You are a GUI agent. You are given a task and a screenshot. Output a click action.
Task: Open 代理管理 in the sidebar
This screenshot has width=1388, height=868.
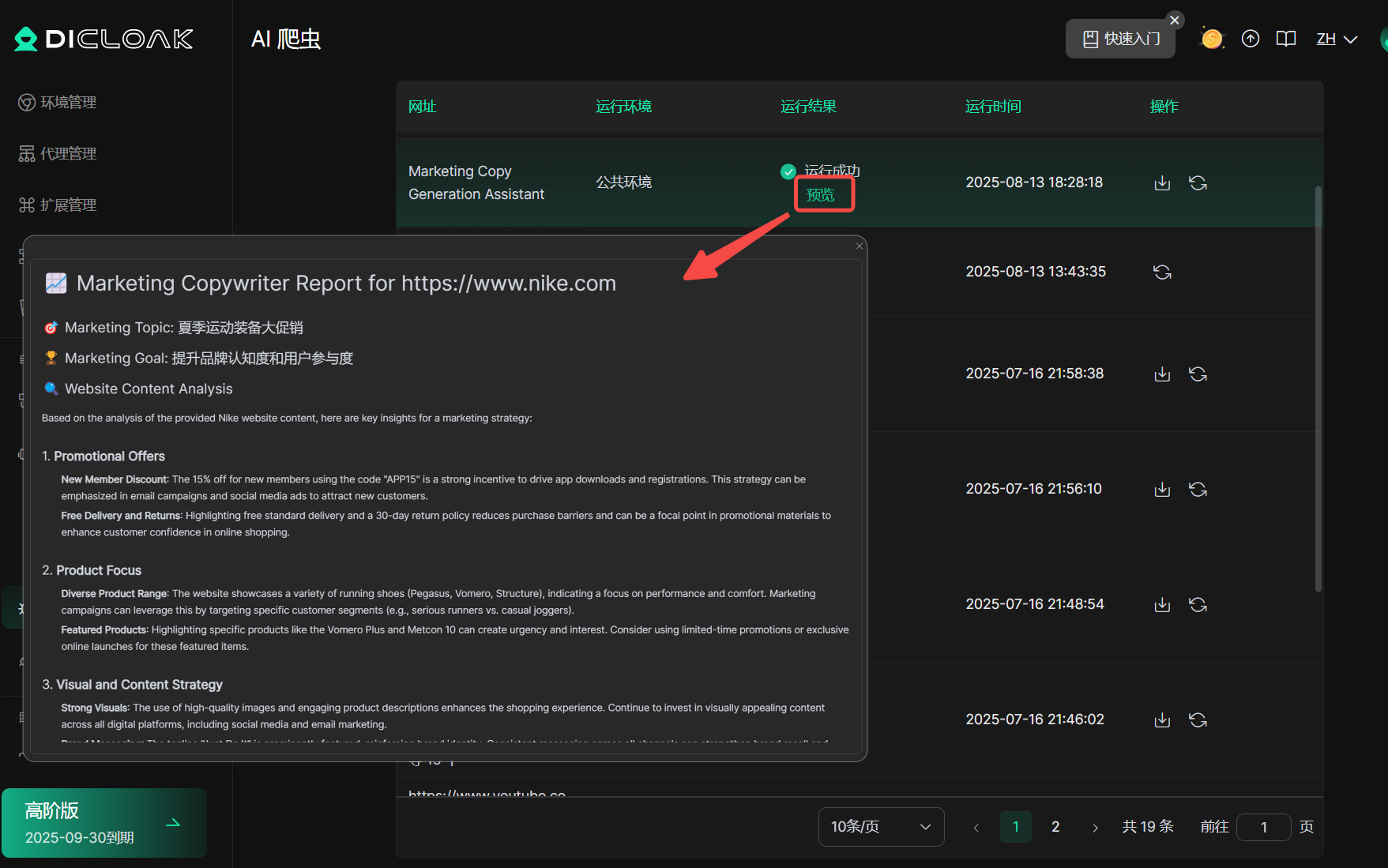pyautogui.click(x=58, y=154)
